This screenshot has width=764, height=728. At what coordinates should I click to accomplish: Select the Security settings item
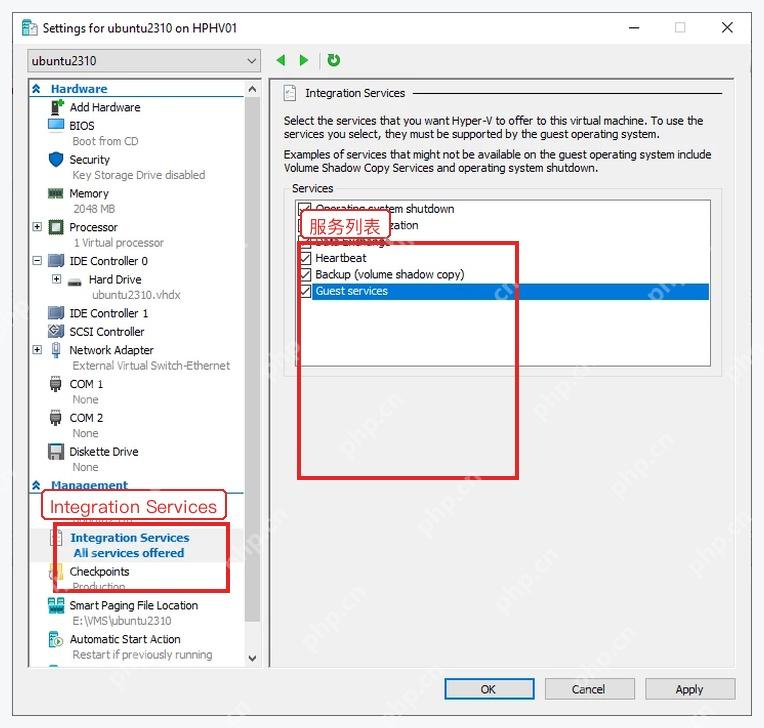[90, 160]
